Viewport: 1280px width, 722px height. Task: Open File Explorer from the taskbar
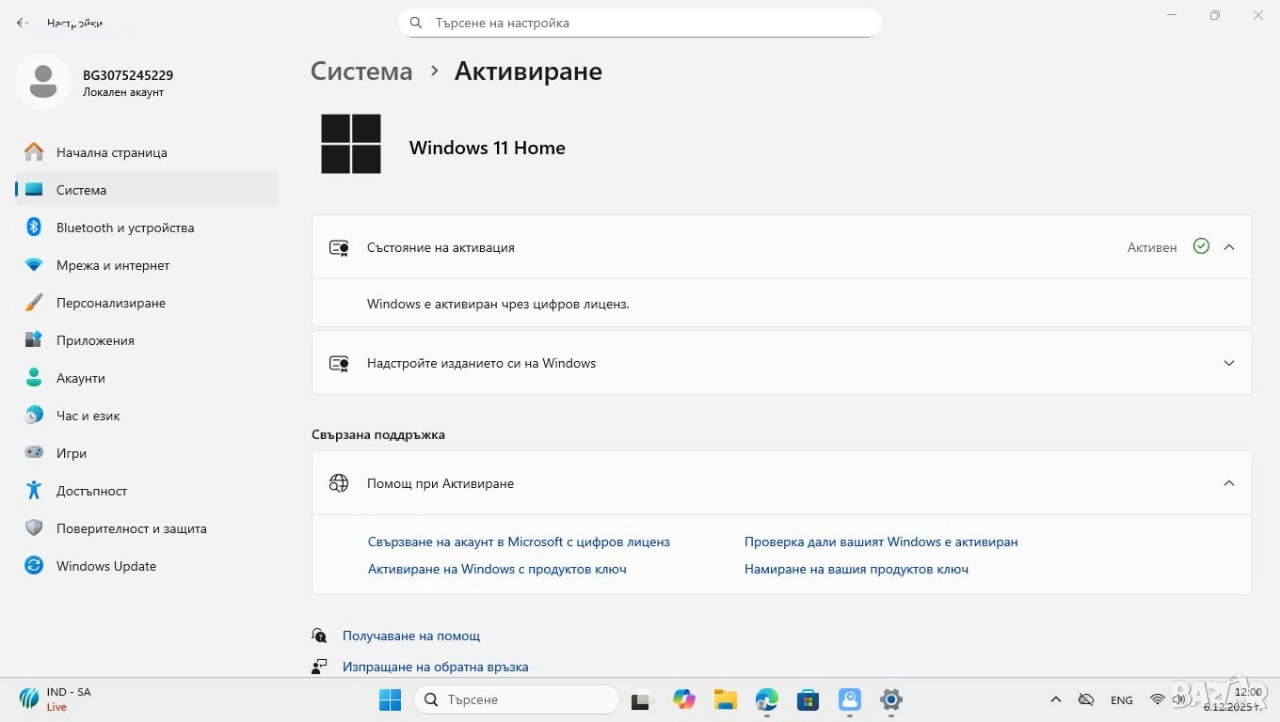pyautogui.click(x=725, y=700)
